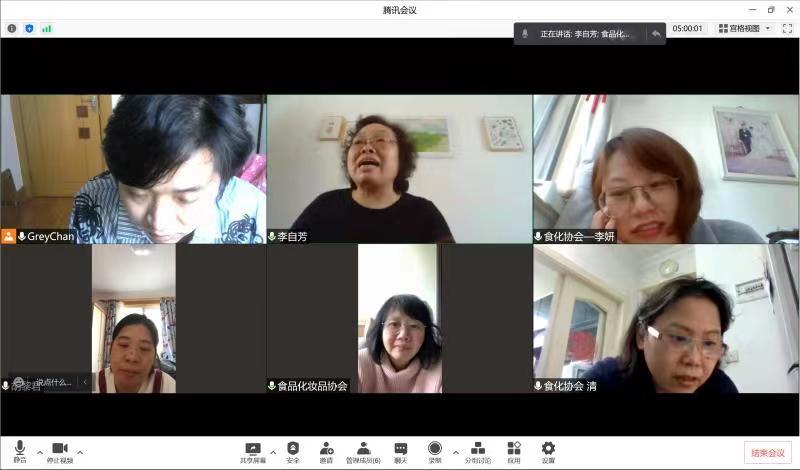This screenshot has width=800, height=470.
Task: Click the meeting info icon top-left
Action: click(x=12, y=29)
